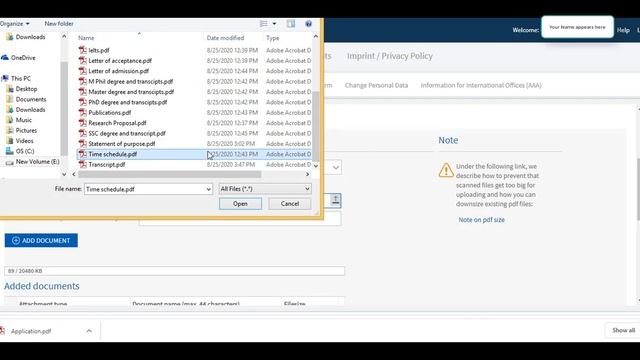Viewport: 640px width, 360px height.
Task: Click the PDF icon of Publications.pdf
Action: point(83,113)
